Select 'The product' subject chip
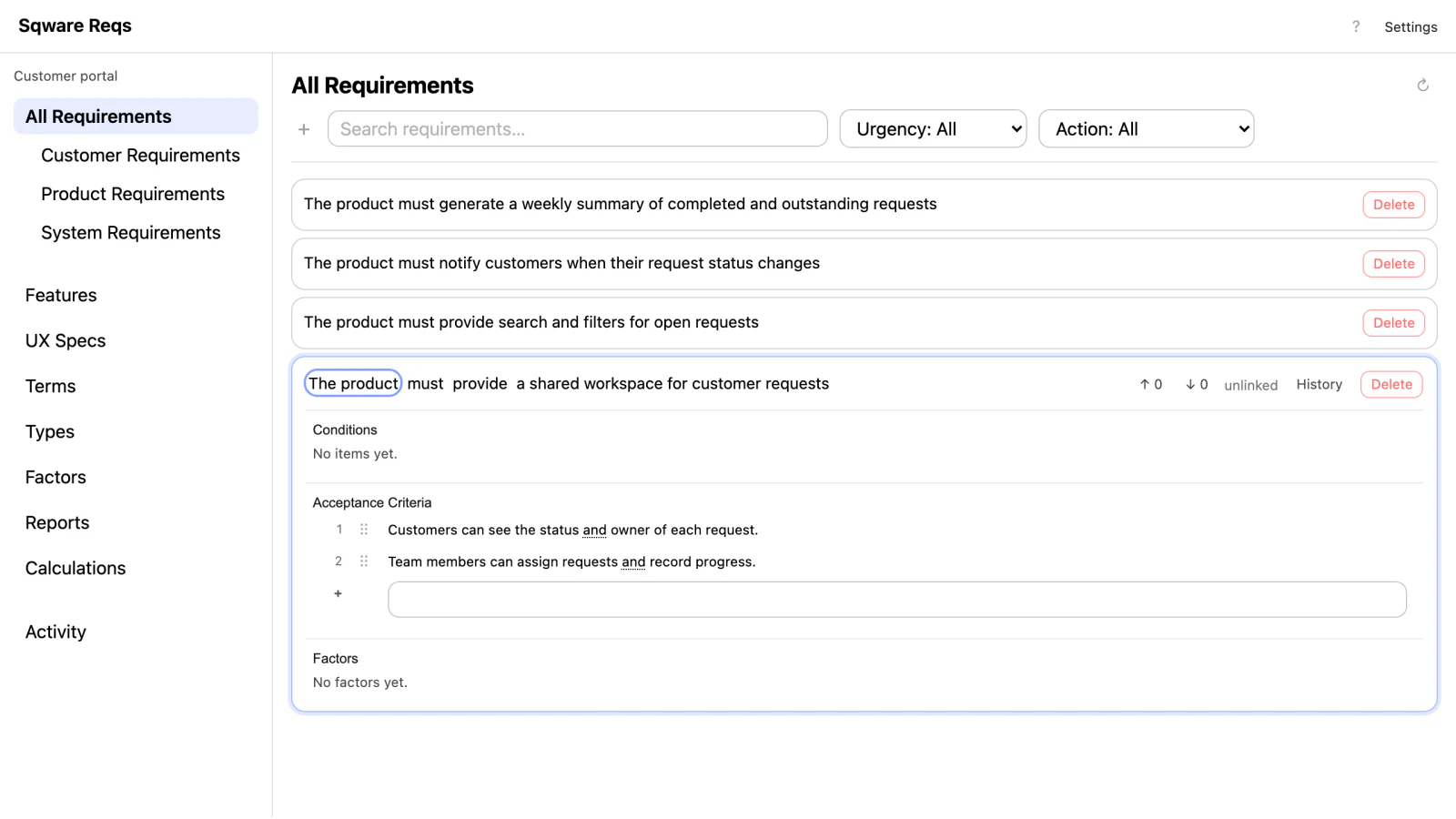The image size is (1456, 819). (x=353, y=383)
